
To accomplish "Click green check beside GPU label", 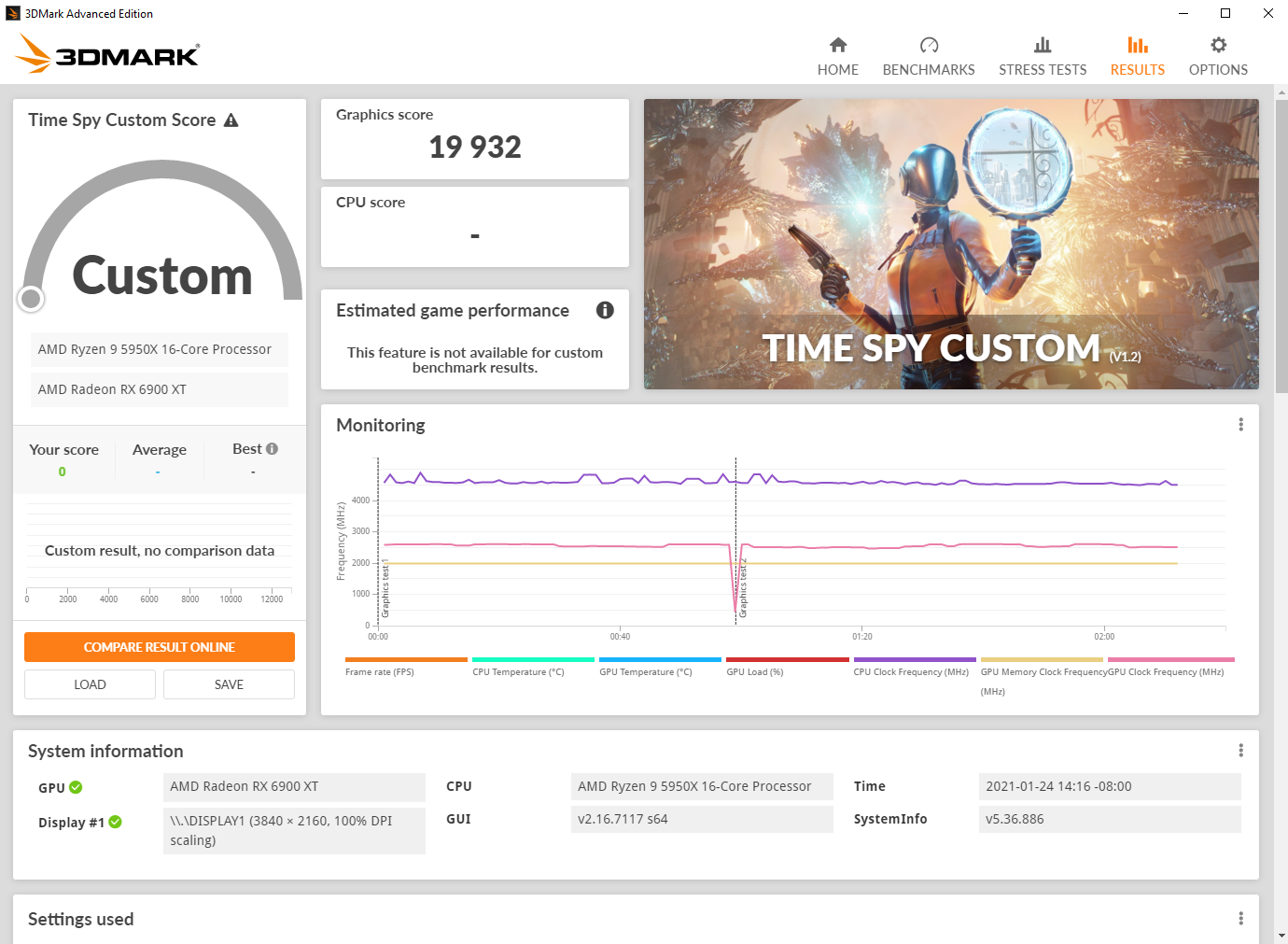I will point(76,787).
